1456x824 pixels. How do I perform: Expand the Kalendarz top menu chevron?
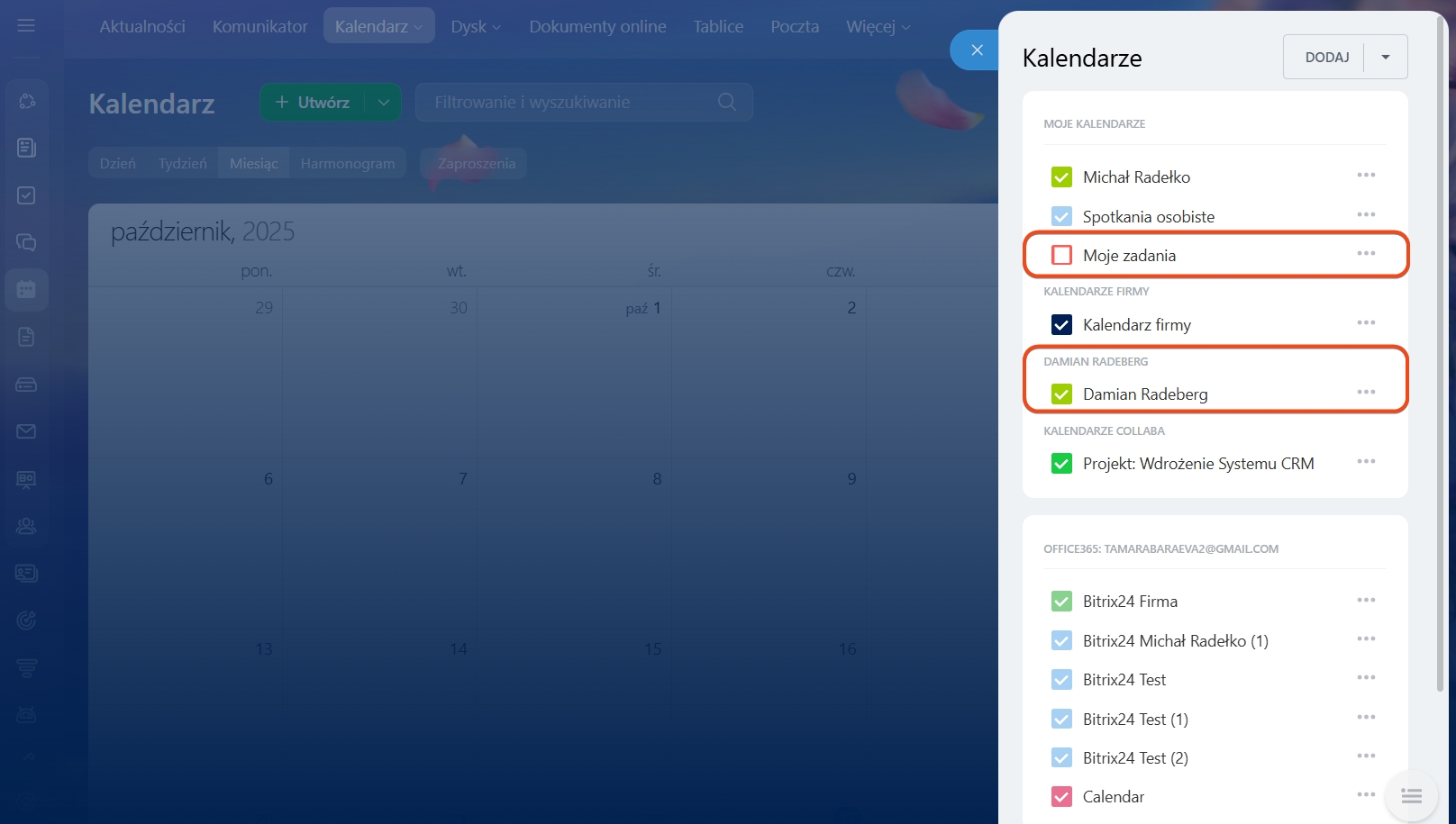418,28
